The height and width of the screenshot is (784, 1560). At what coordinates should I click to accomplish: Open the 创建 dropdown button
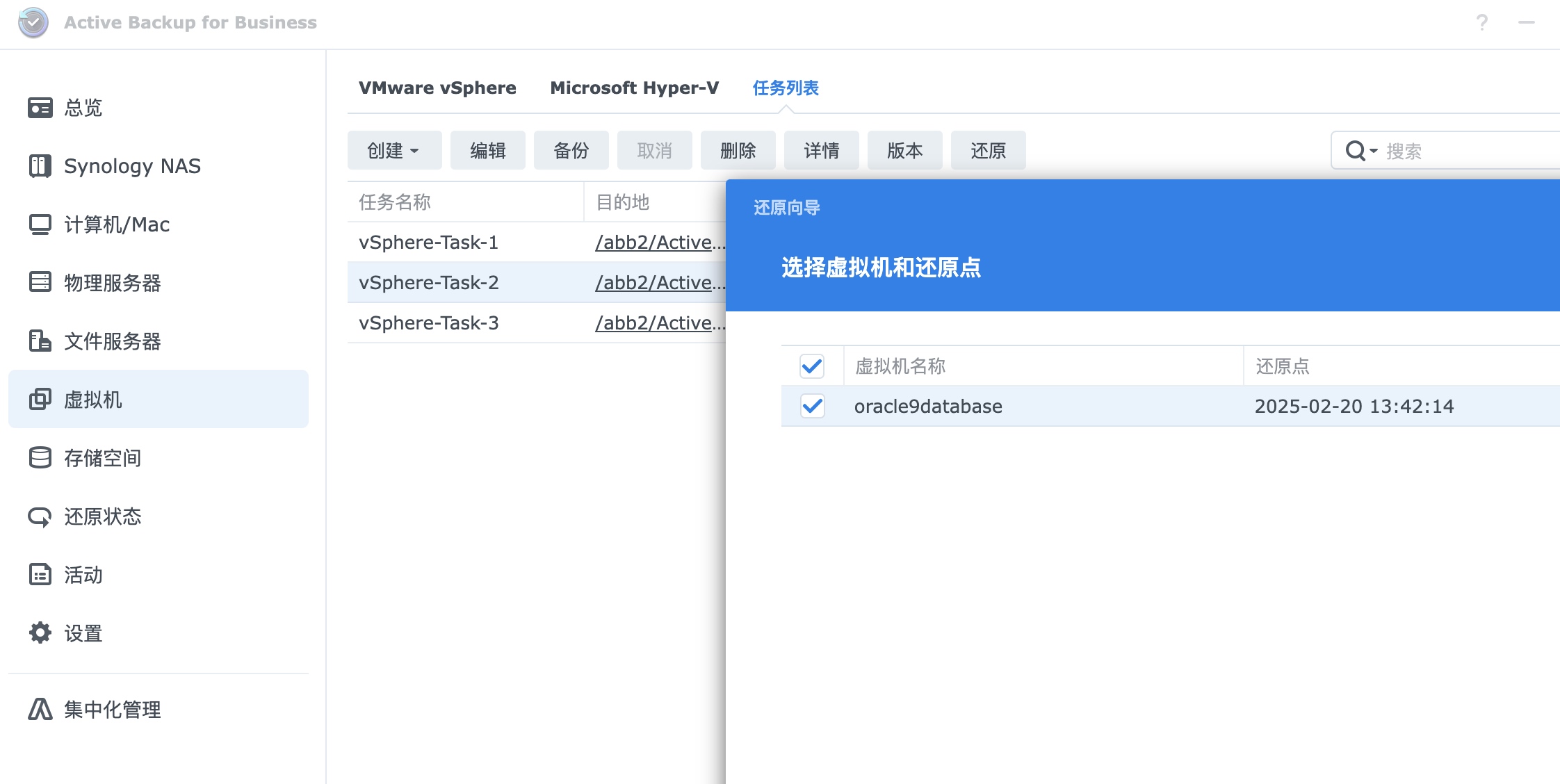pyautogui.click(x=394, y=150)
